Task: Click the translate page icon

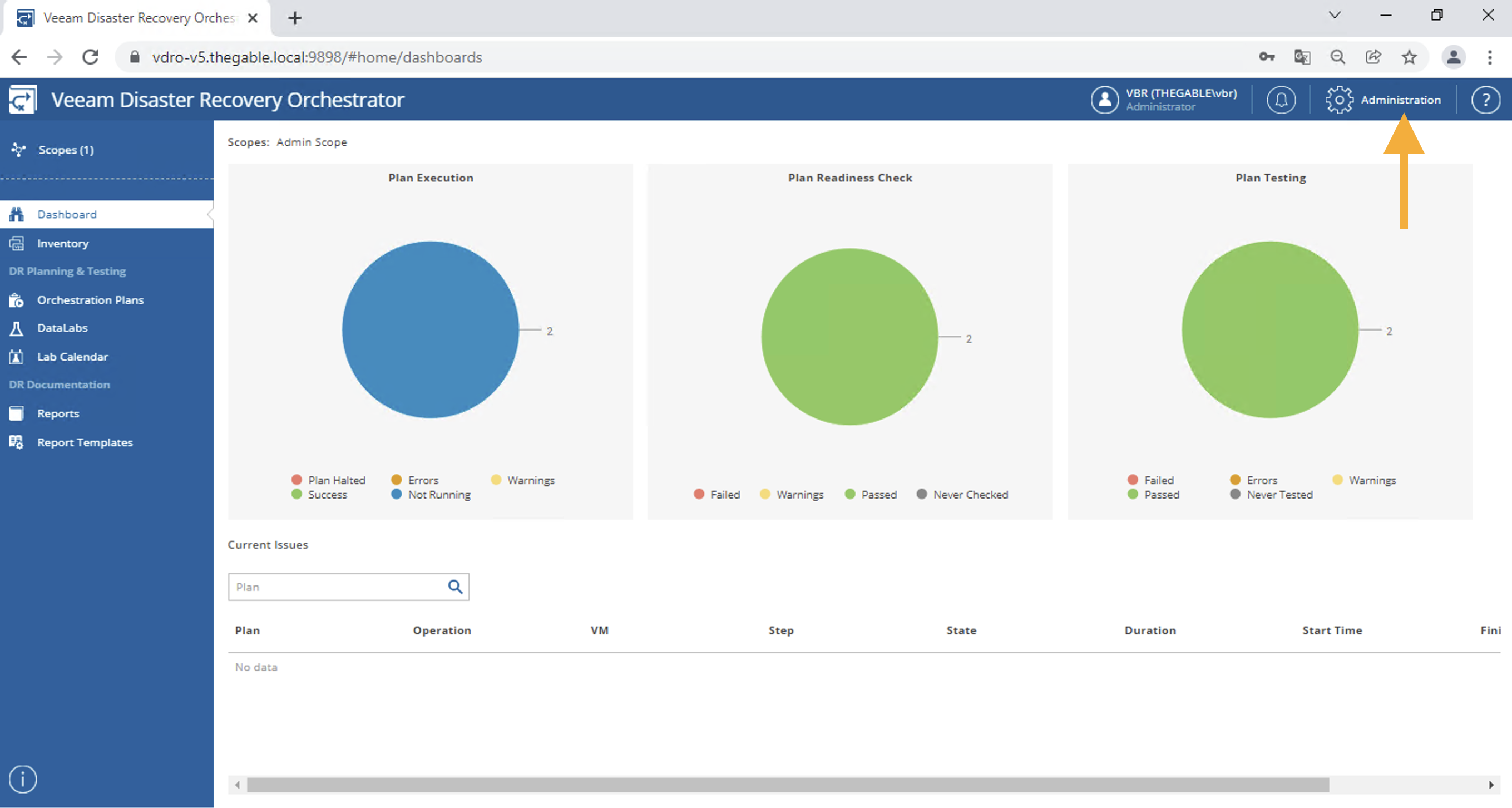Action: click(1302, 57)
